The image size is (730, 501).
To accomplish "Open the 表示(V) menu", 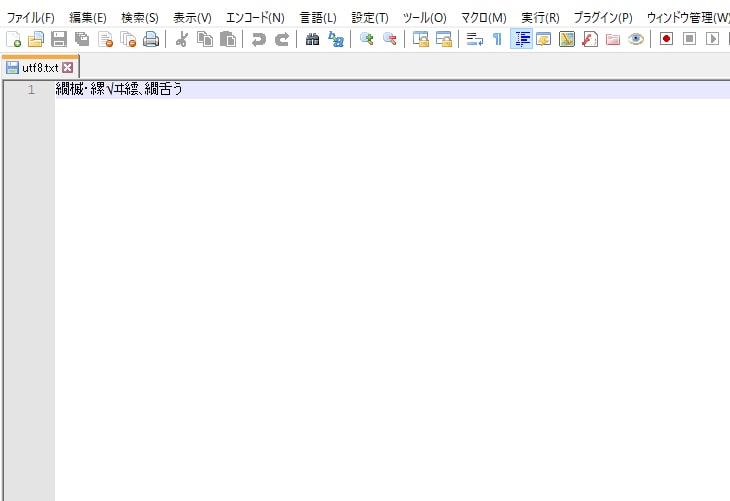I will coord(192,18).
